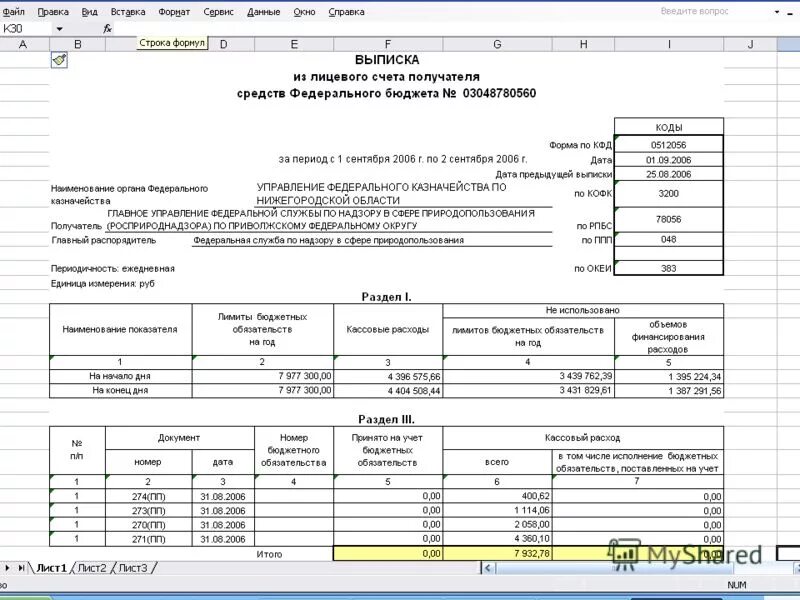The width and height of the screenshot is (800, 600).
Task: Select the 1 387 291,56 financing cell
Action: pyautogui.click(x=669, y=391)
